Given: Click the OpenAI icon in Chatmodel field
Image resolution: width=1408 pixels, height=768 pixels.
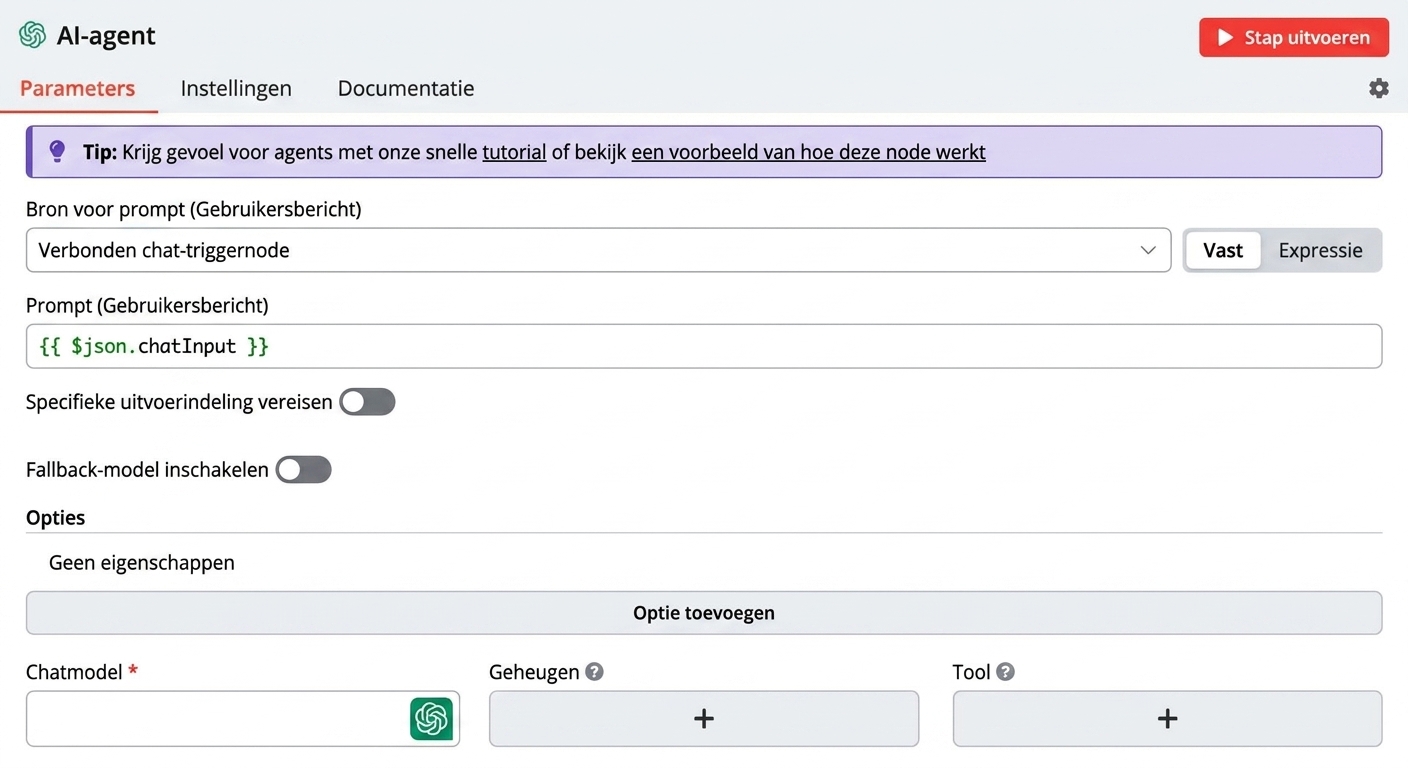Looking at the screenshot, I should click(431, 718).
